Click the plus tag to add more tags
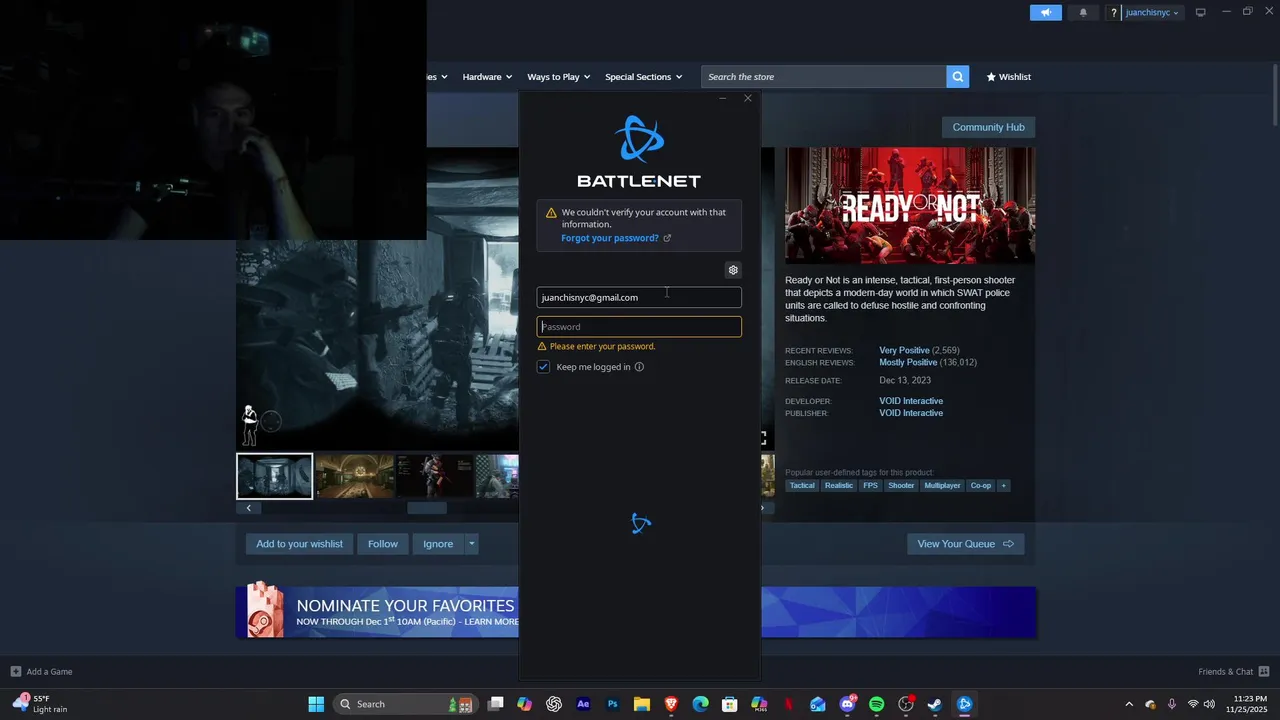This screenshot has height=720, width=1280. (1004, 486)
